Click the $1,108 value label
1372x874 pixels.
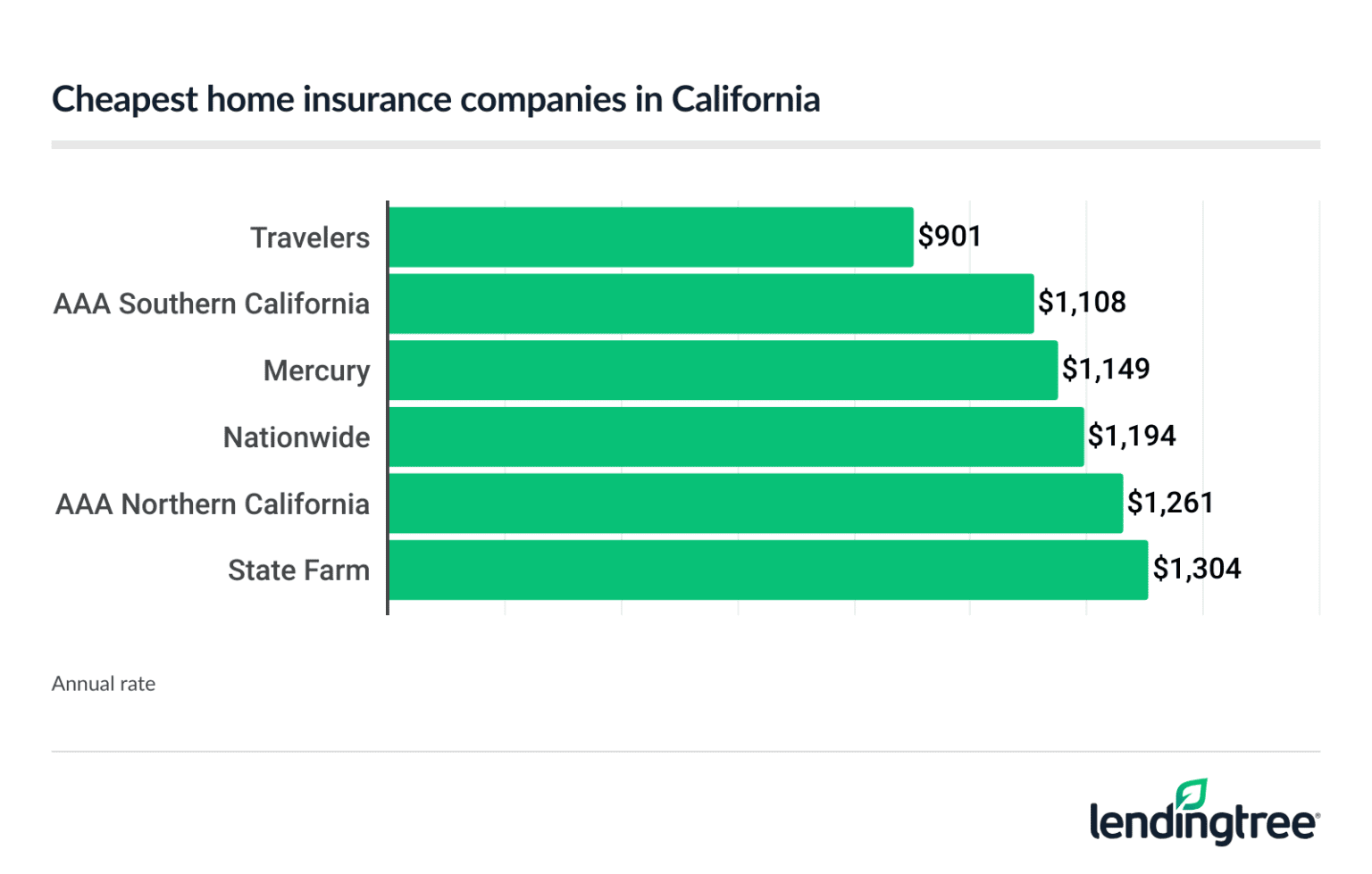click(1082, 303)
